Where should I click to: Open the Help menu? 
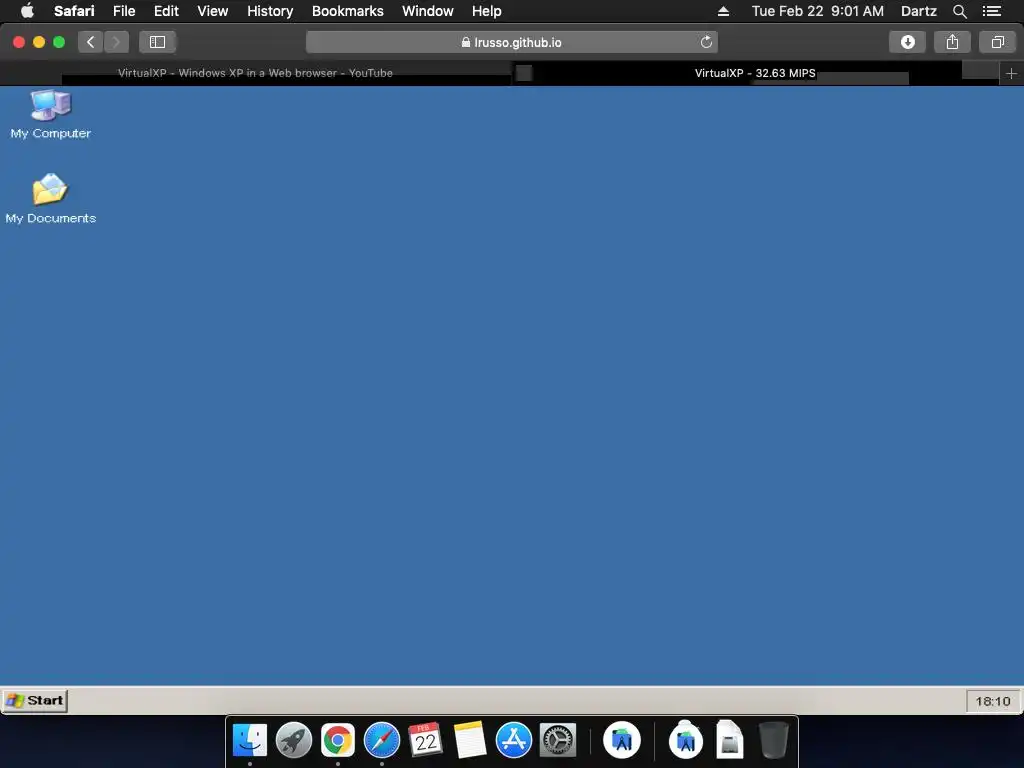click(x=487, y=11)
